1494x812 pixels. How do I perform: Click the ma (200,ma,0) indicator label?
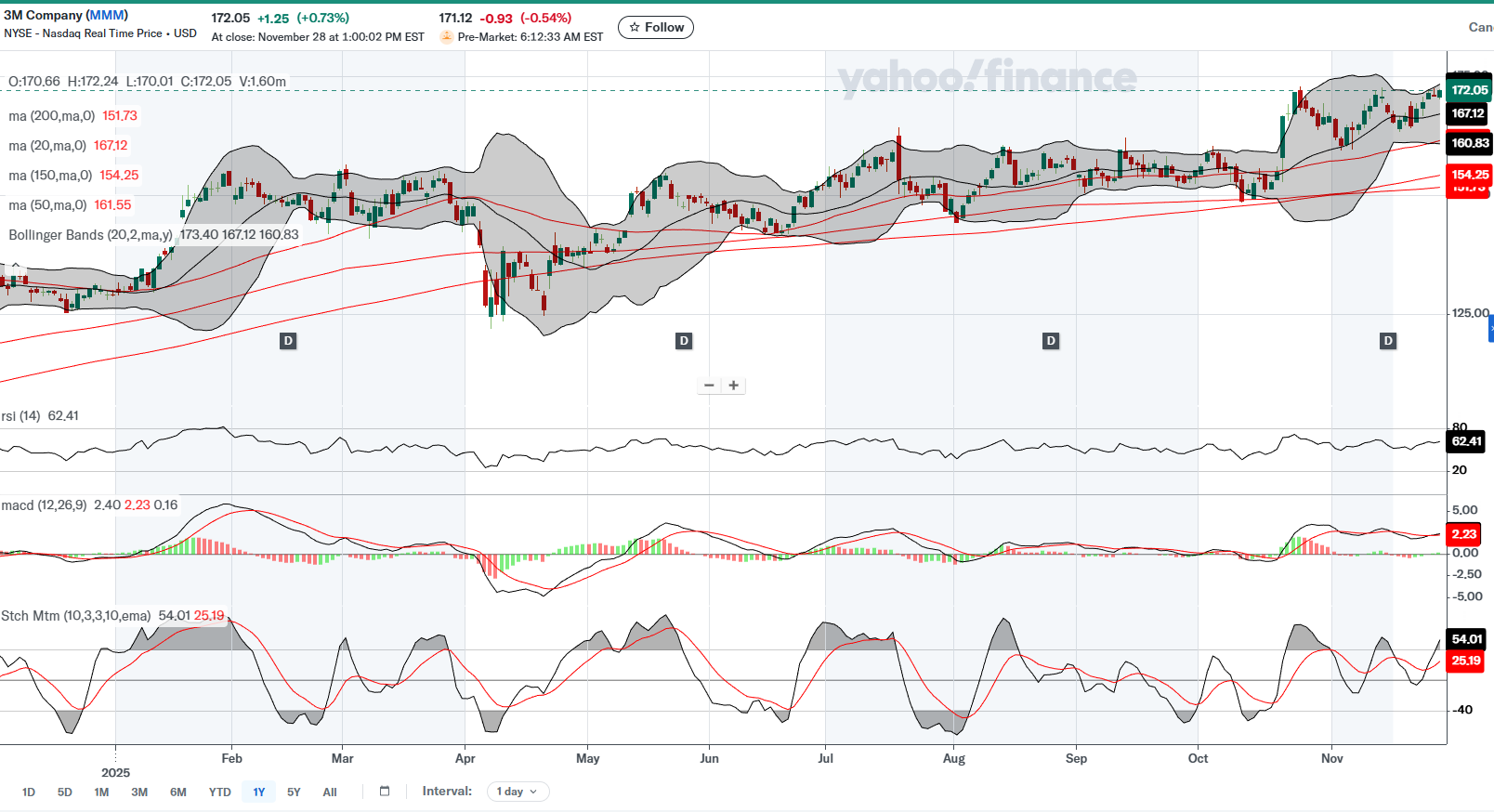(52, 116)
